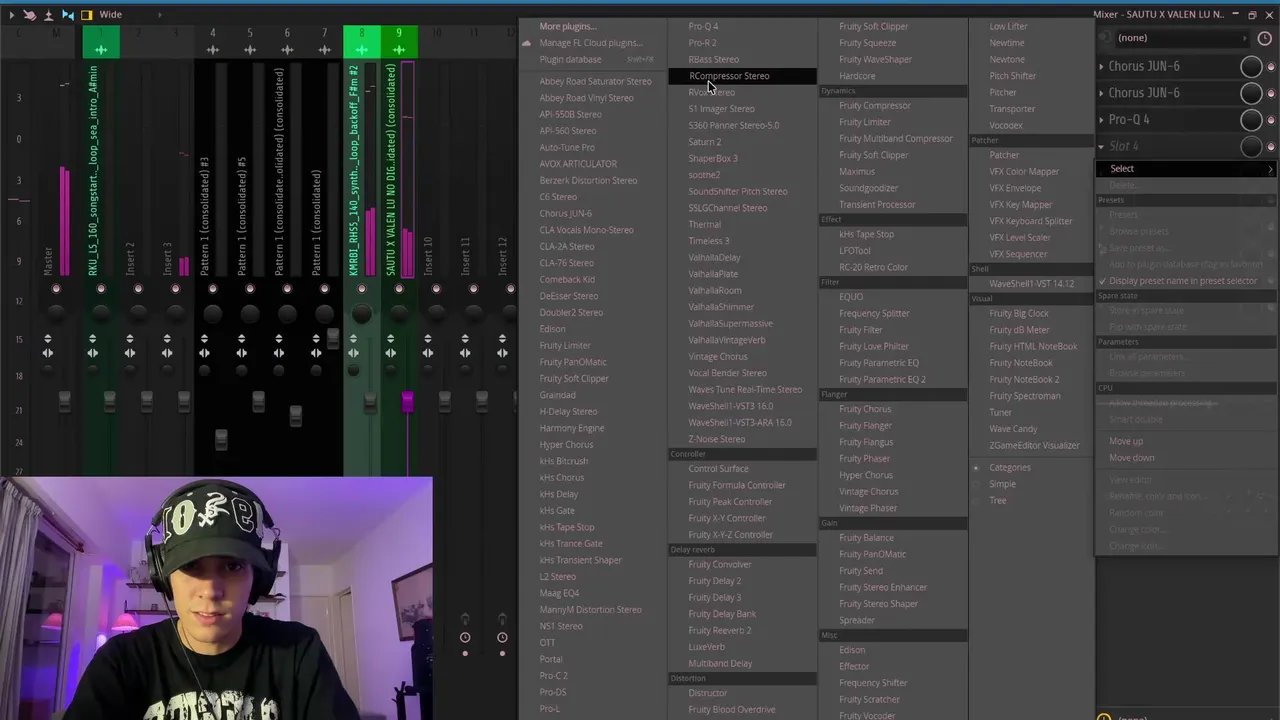1280x720 pixels.
Task: Toggle the Slot 4 enable LED
Action: pyautogui.click(x=1271, y=147)
